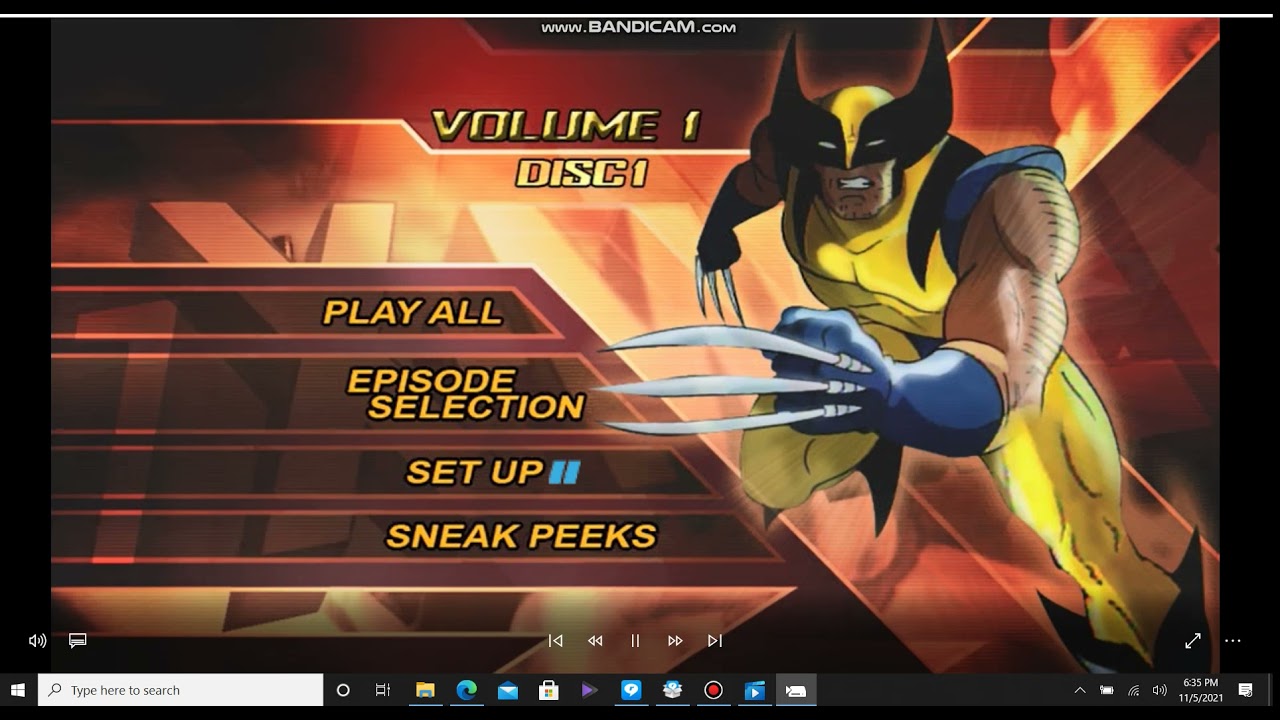Image resolution: width=1280 pixels, height=720 pixels.
Task: Fast forward the video
Action: click(x=675, y=641)
